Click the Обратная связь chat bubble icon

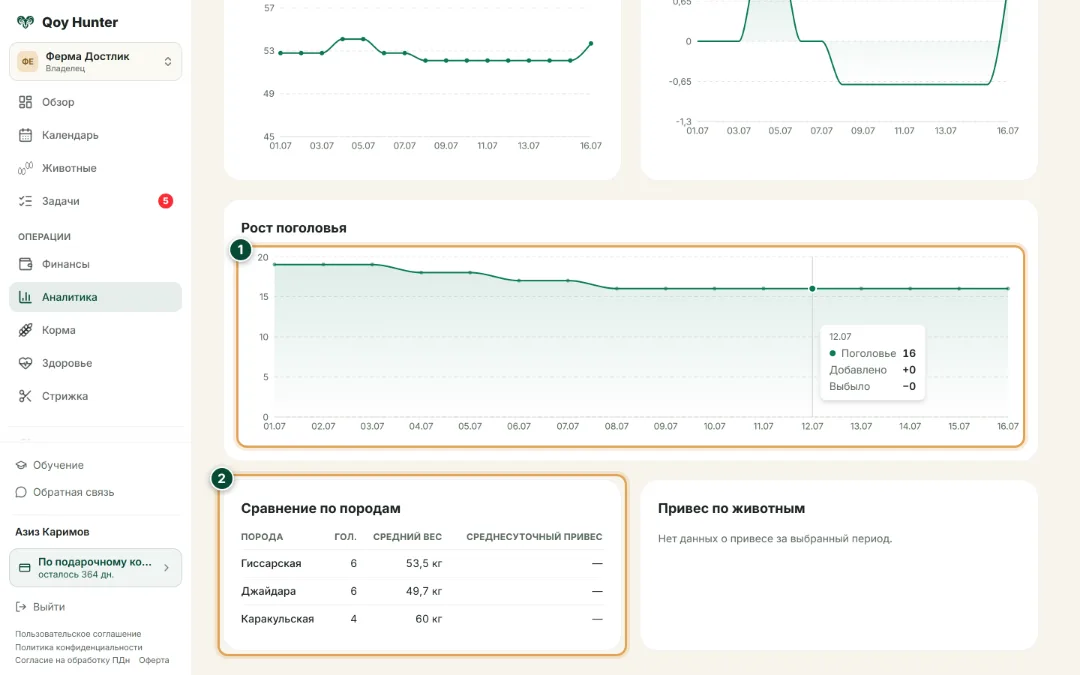tap(21, 492)
